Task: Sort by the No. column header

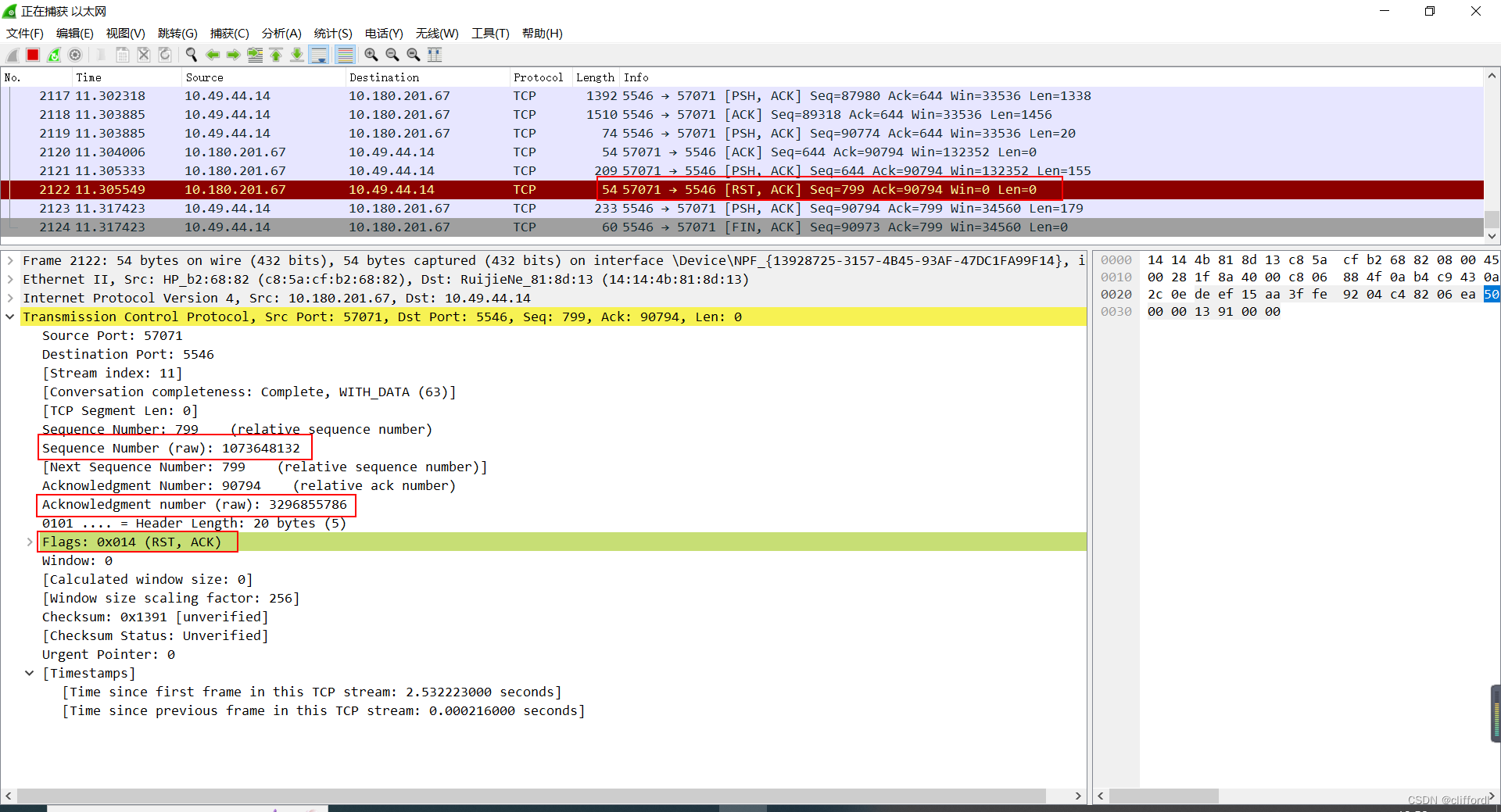Action: click(36, 77)
